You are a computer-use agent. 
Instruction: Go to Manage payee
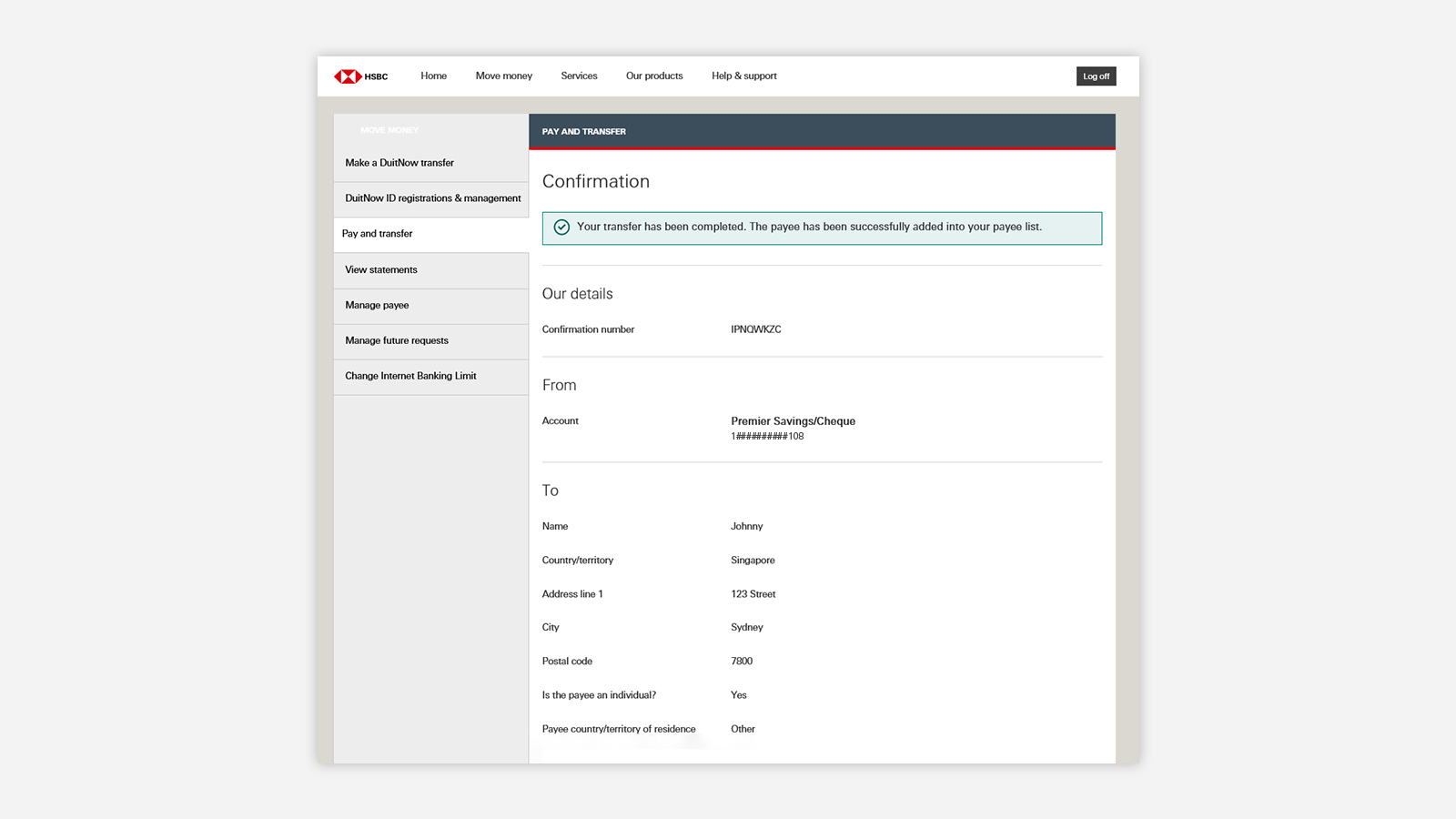pos(430,306)
